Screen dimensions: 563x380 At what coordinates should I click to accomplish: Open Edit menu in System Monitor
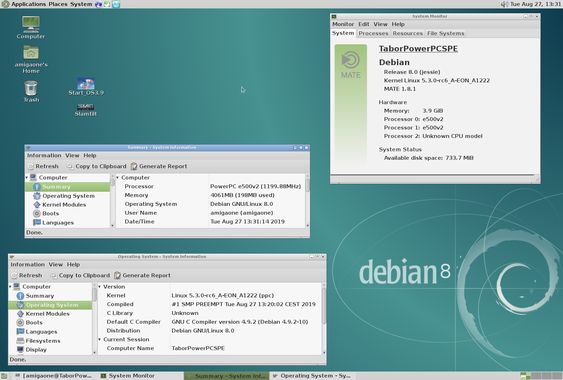point(364,24)
